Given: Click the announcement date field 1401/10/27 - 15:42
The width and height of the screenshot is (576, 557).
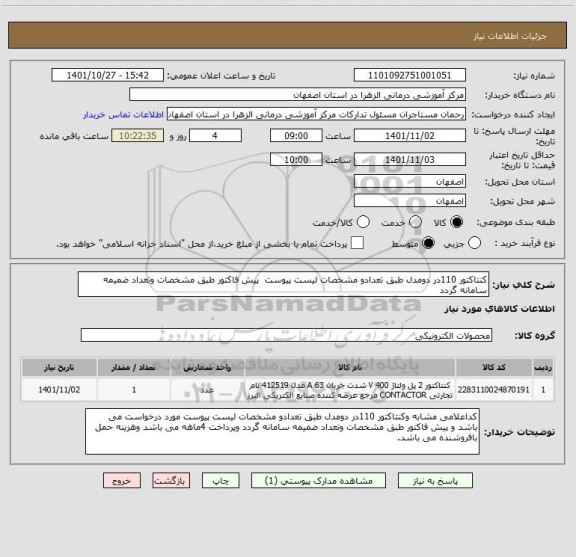Looking at the screenshot, I should tap(108, 75).
